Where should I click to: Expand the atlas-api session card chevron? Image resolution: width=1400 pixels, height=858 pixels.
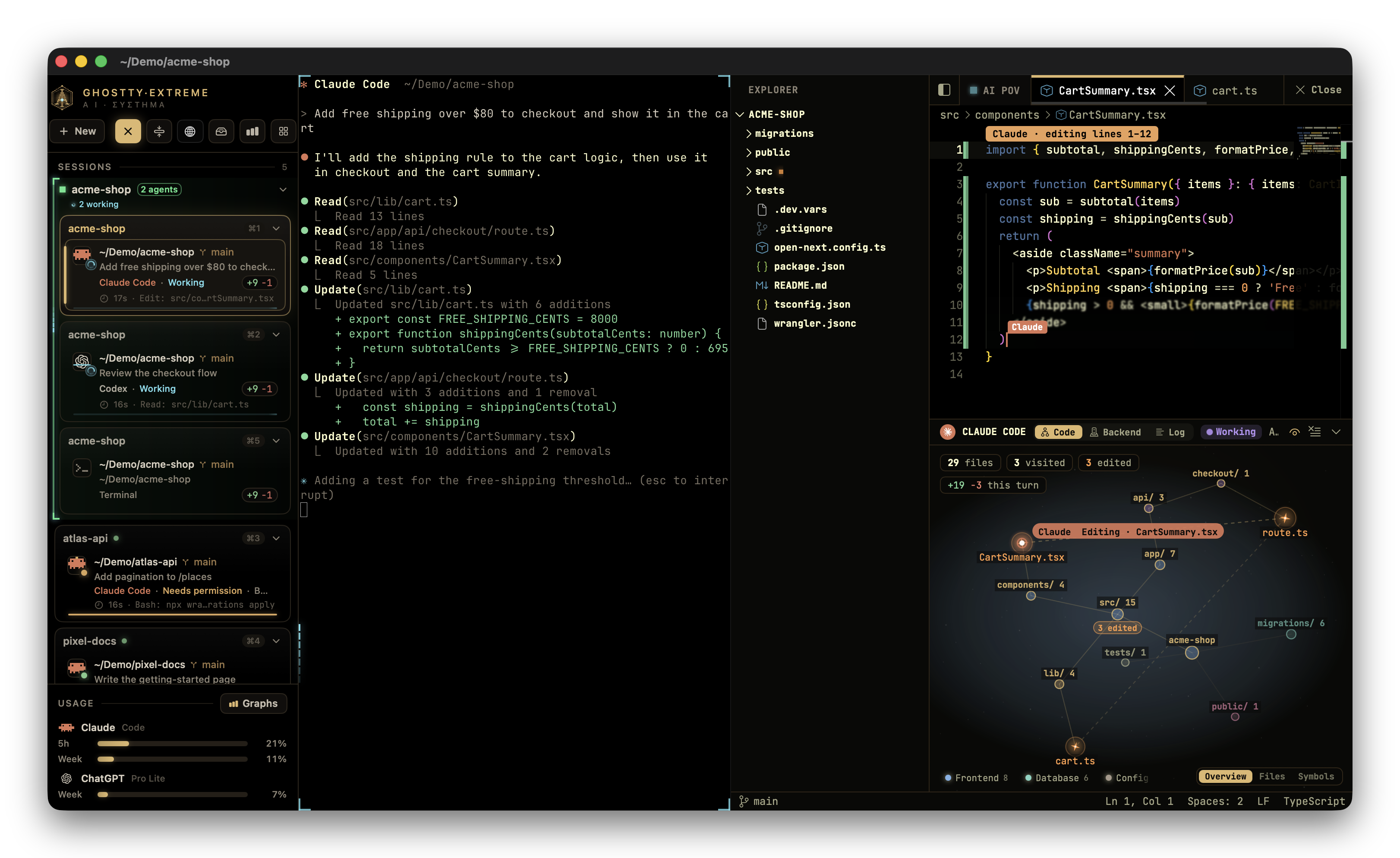pos(276,538)
